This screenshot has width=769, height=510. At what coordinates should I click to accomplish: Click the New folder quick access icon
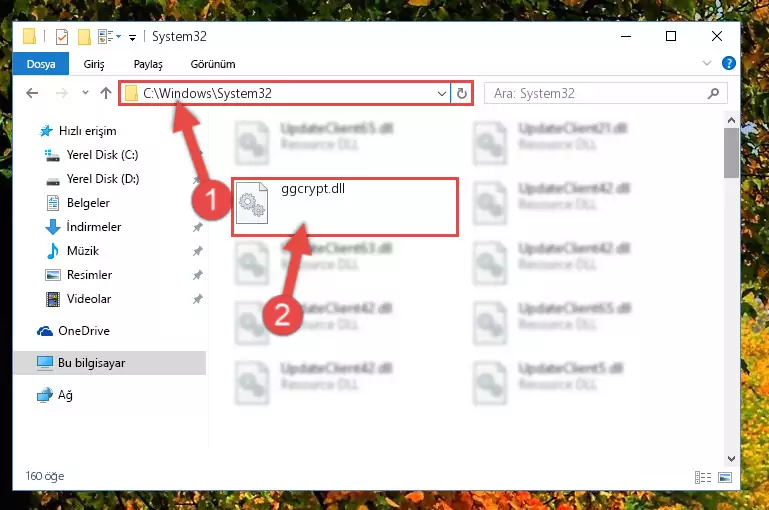click(x=84, y=37)
